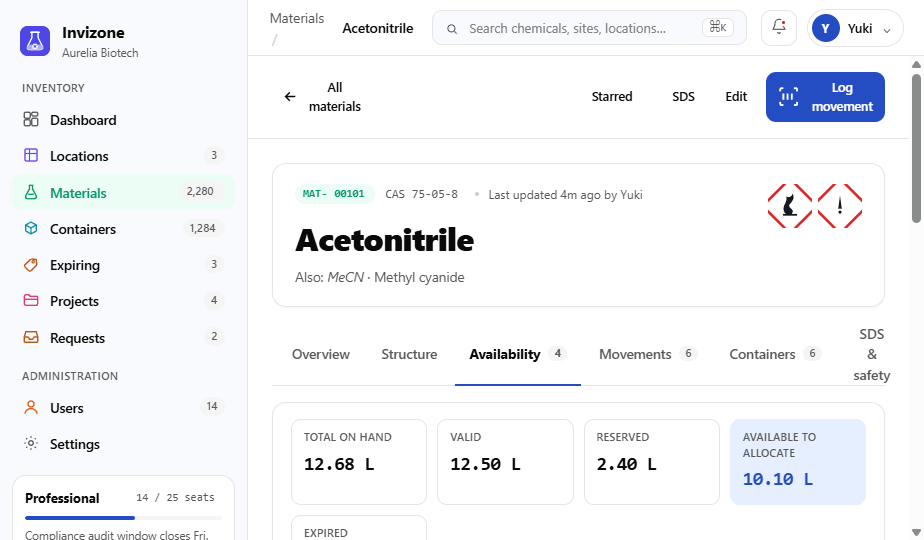Click the Locations table icon
924x540 pixels.
click(31, 156)
